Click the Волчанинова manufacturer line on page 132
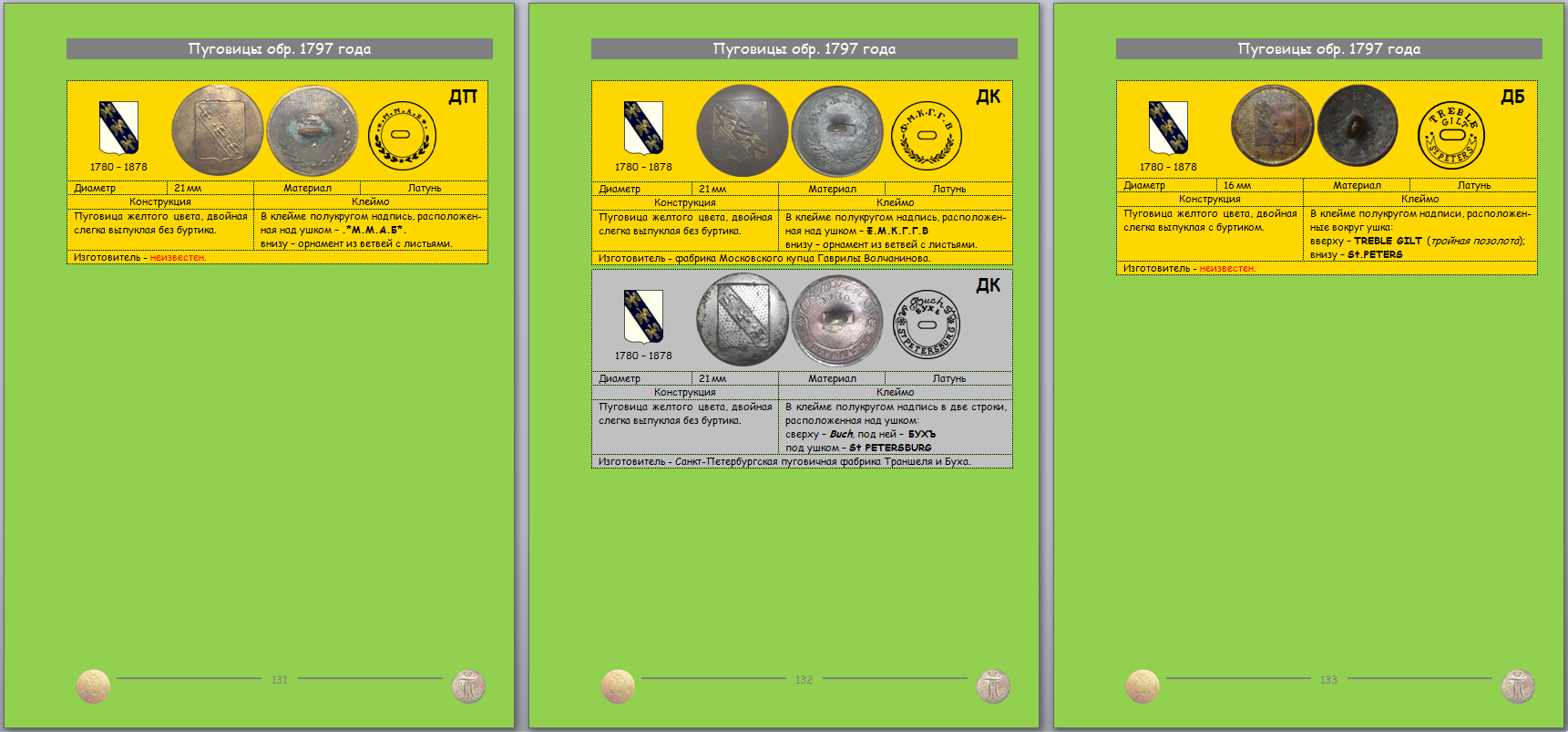This screenshot has height=732, width=1568. 764,259
